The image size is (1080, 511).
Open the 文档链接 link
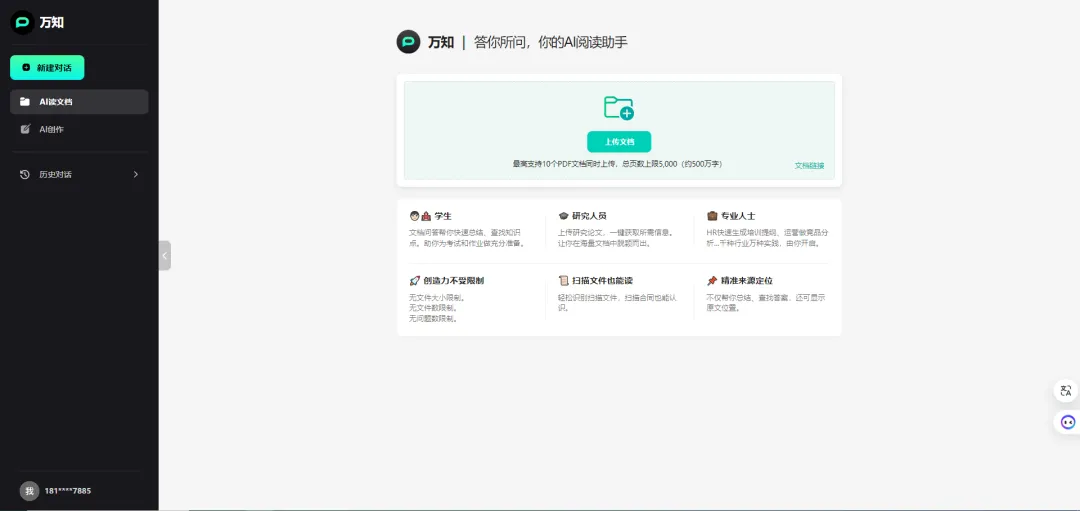point(809,165)
